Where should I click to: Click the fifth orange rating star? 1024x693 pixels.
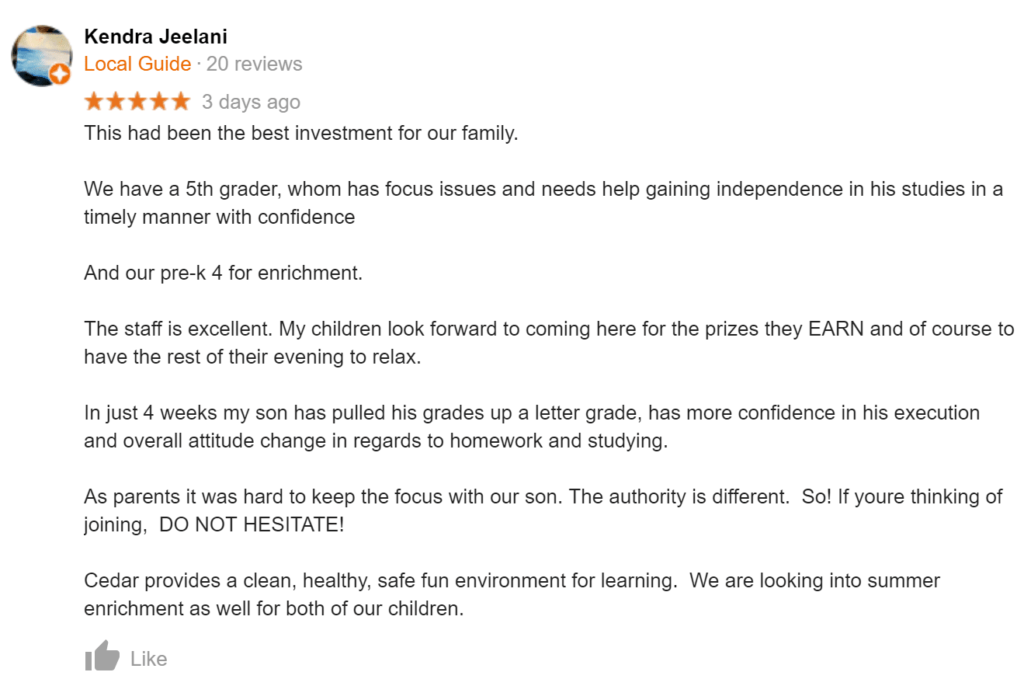click(181, 101)
